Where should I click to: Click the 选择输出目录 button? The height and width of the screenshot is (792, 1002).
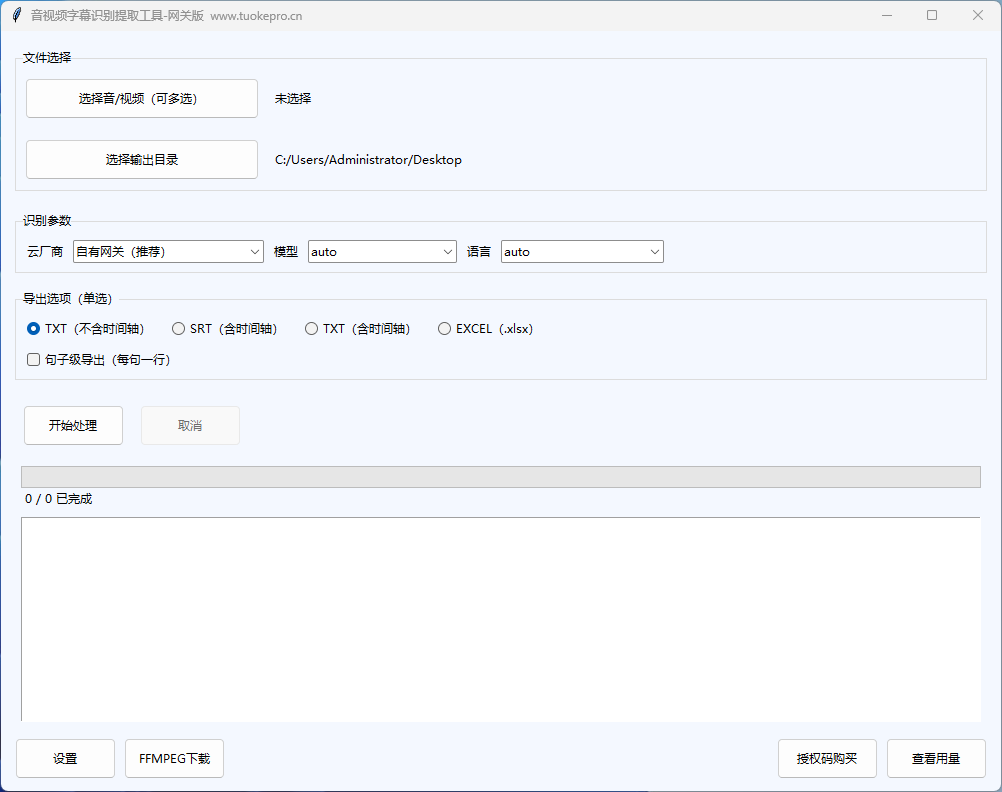pyautogui.click(x=141, y=159)
